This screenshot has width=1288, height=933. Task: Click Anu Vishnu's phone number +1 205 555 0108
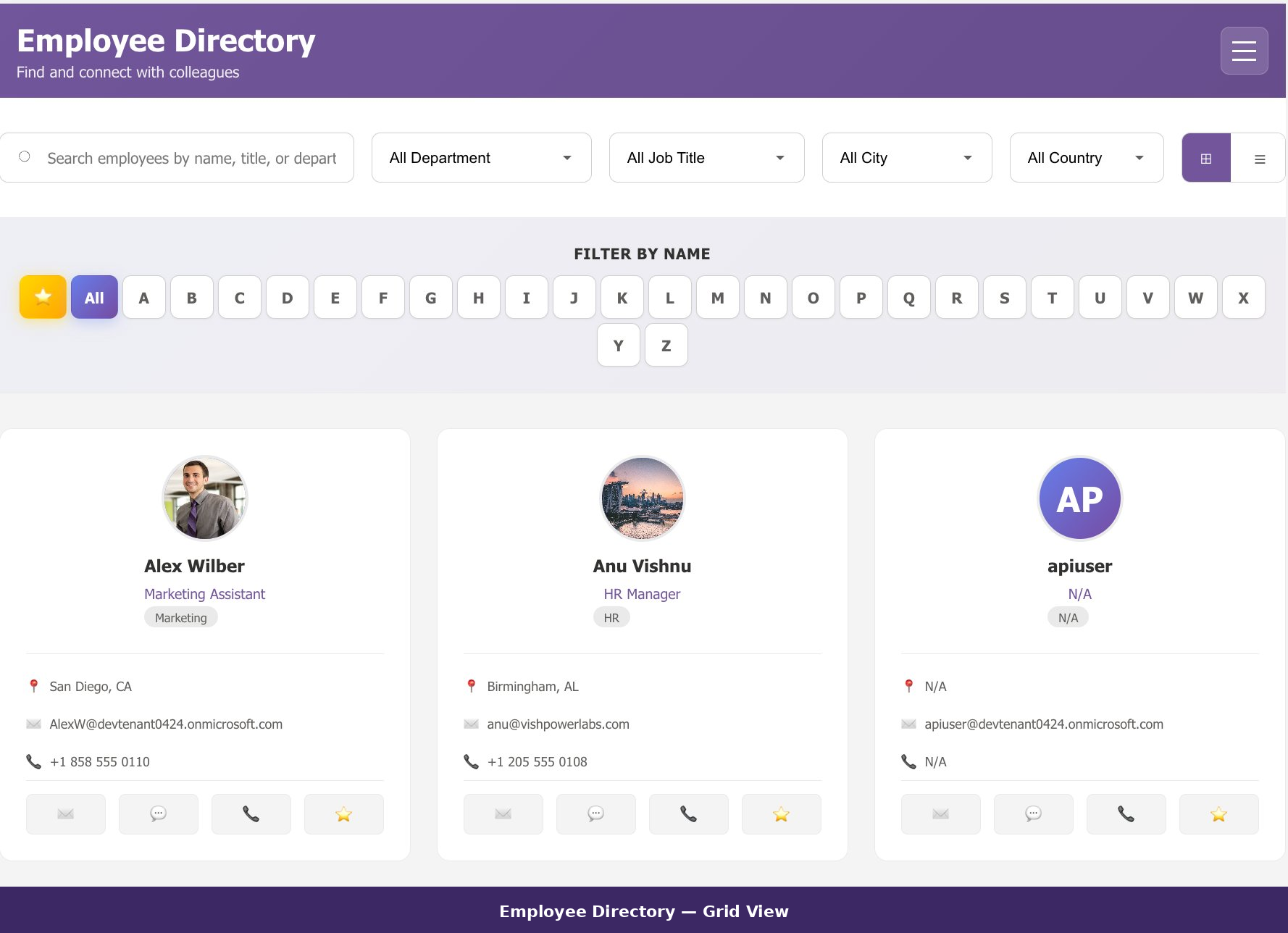pyautogui.click(x=537, y=762)
